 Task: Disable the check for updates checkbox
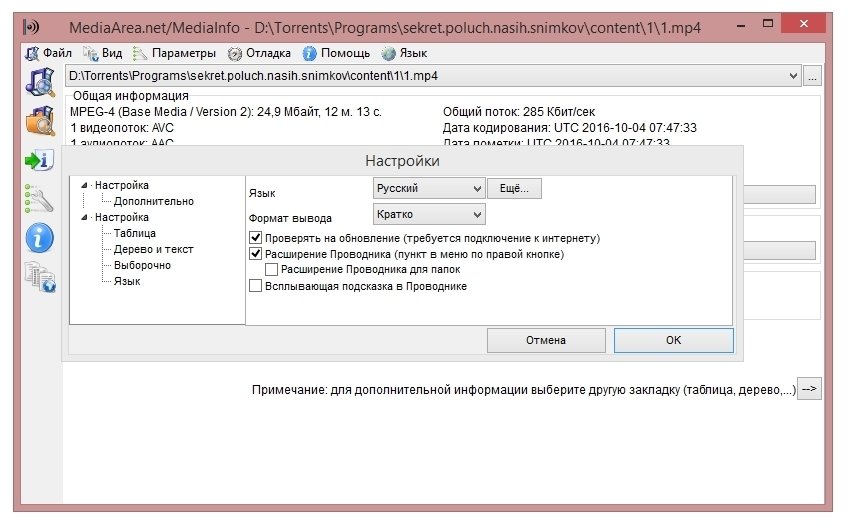pyautogui.click(x=256, y=239)
